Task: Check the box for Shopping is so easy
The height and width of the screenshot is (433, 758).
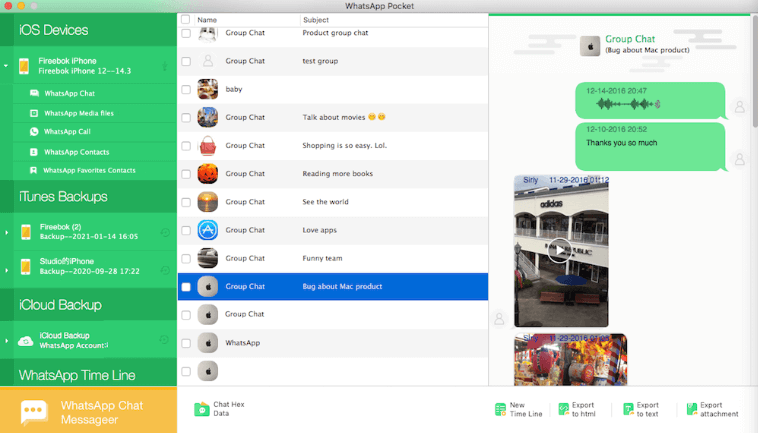Action: point(186,145)
